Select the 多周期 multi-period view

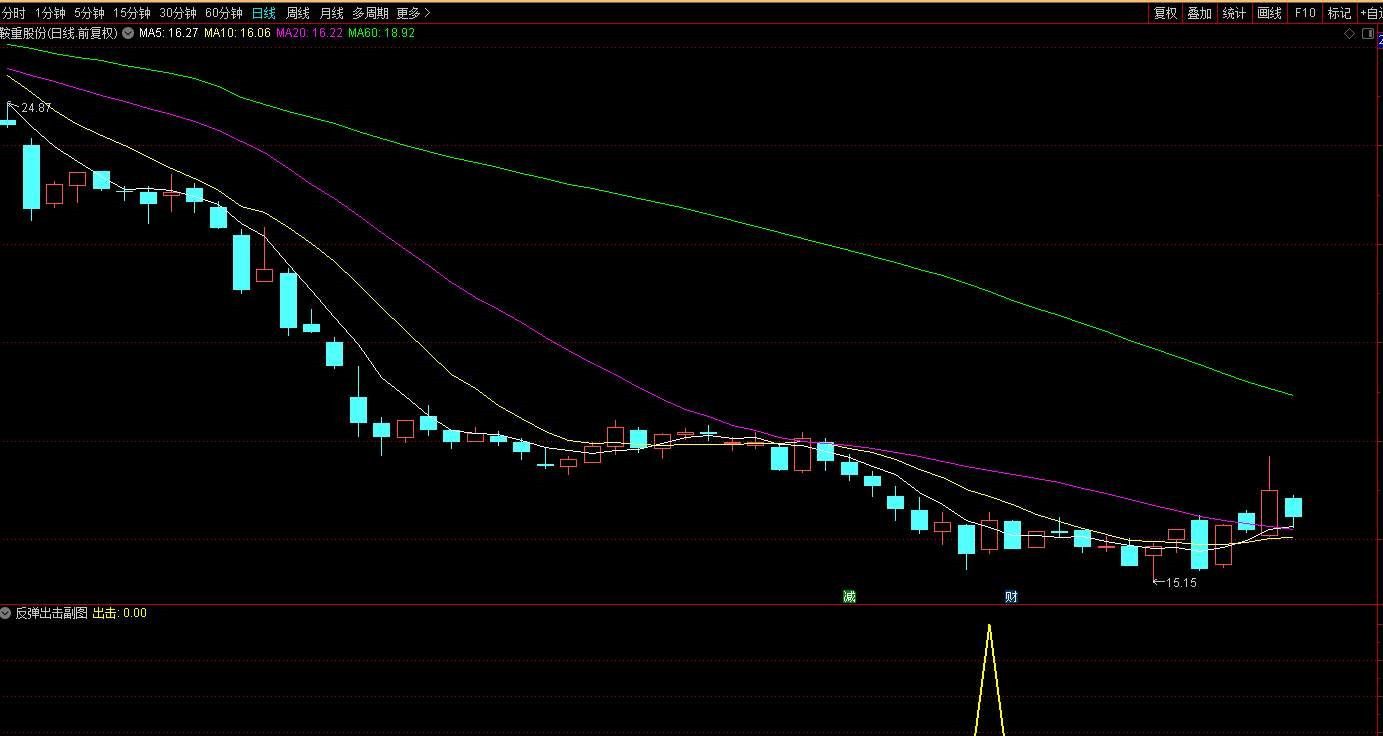[370, 13]
